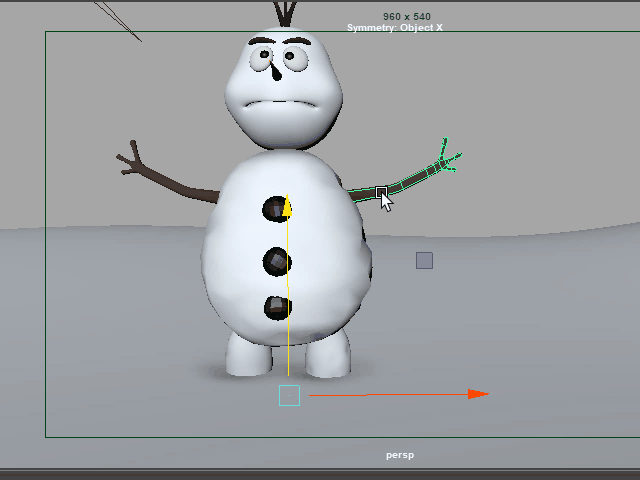Click the top coal button

point(274,210)
